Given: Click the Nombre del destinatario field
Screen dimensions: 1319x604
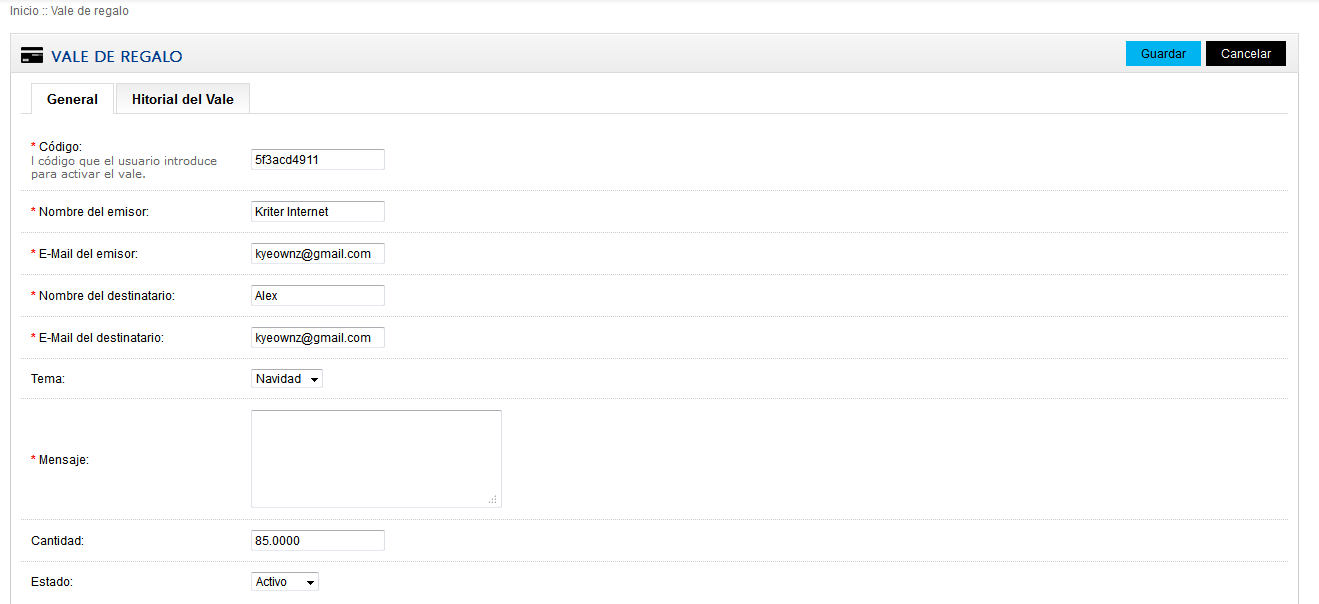Looking at the screenshot, I should 318,296.
